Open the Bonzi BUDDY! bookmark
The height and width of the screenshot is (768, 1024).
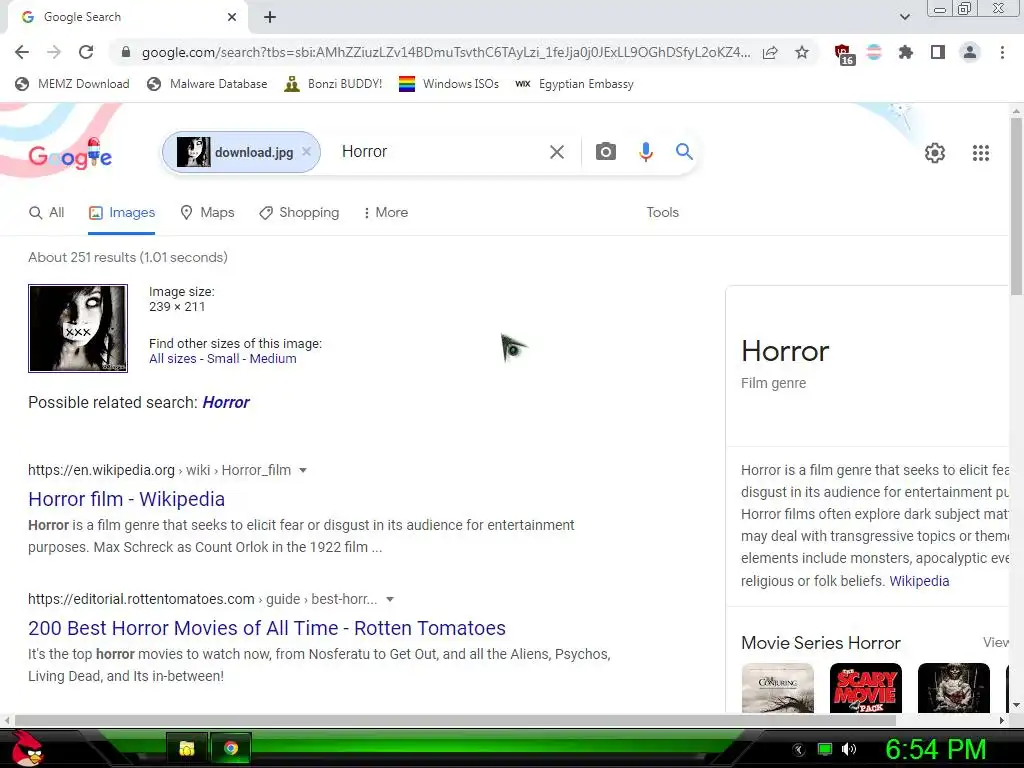pos(333,84)
